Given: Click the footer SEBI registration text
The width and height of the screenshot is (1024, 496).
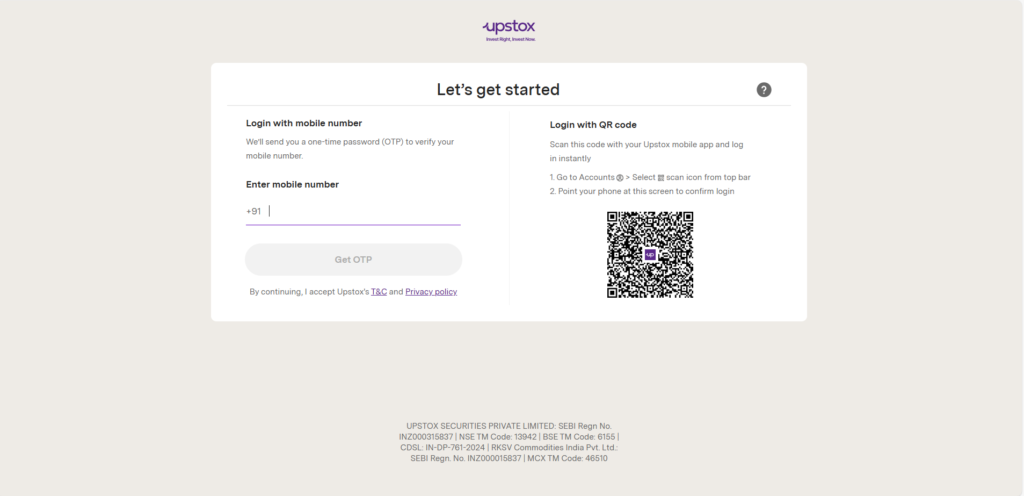Looking at the screenshot, I should 509,442.
